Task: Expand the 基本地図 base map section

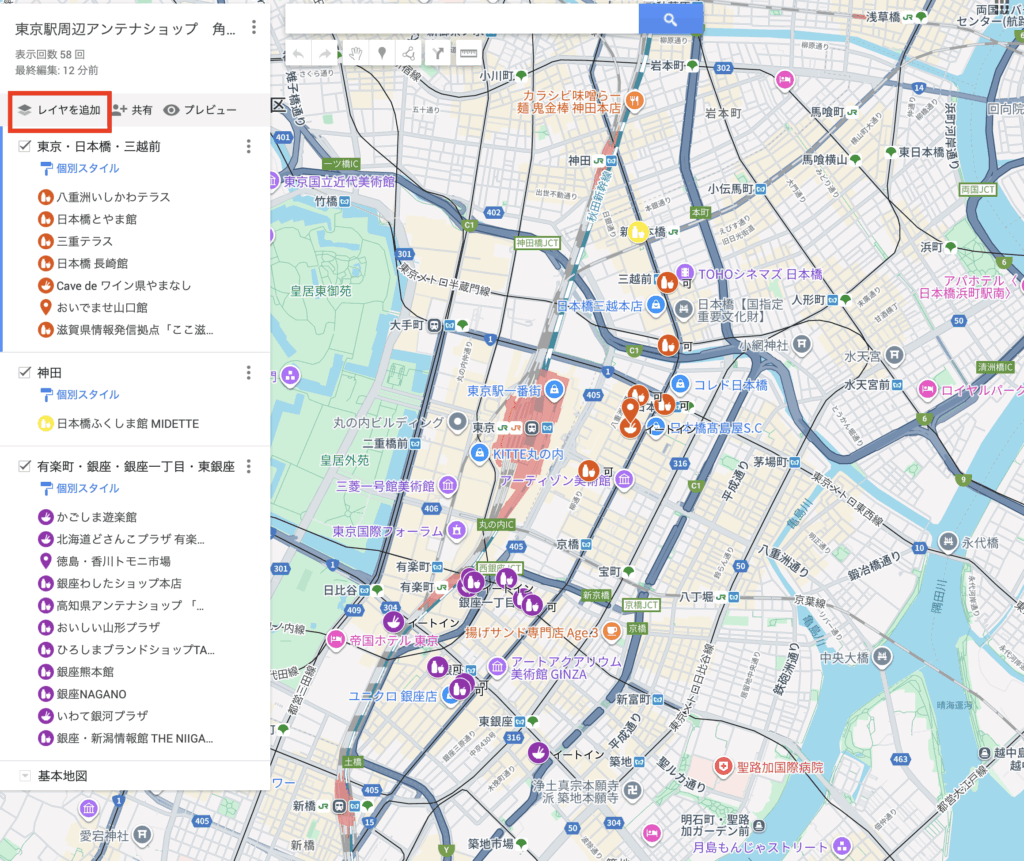Action: click(x=25, y=776)
